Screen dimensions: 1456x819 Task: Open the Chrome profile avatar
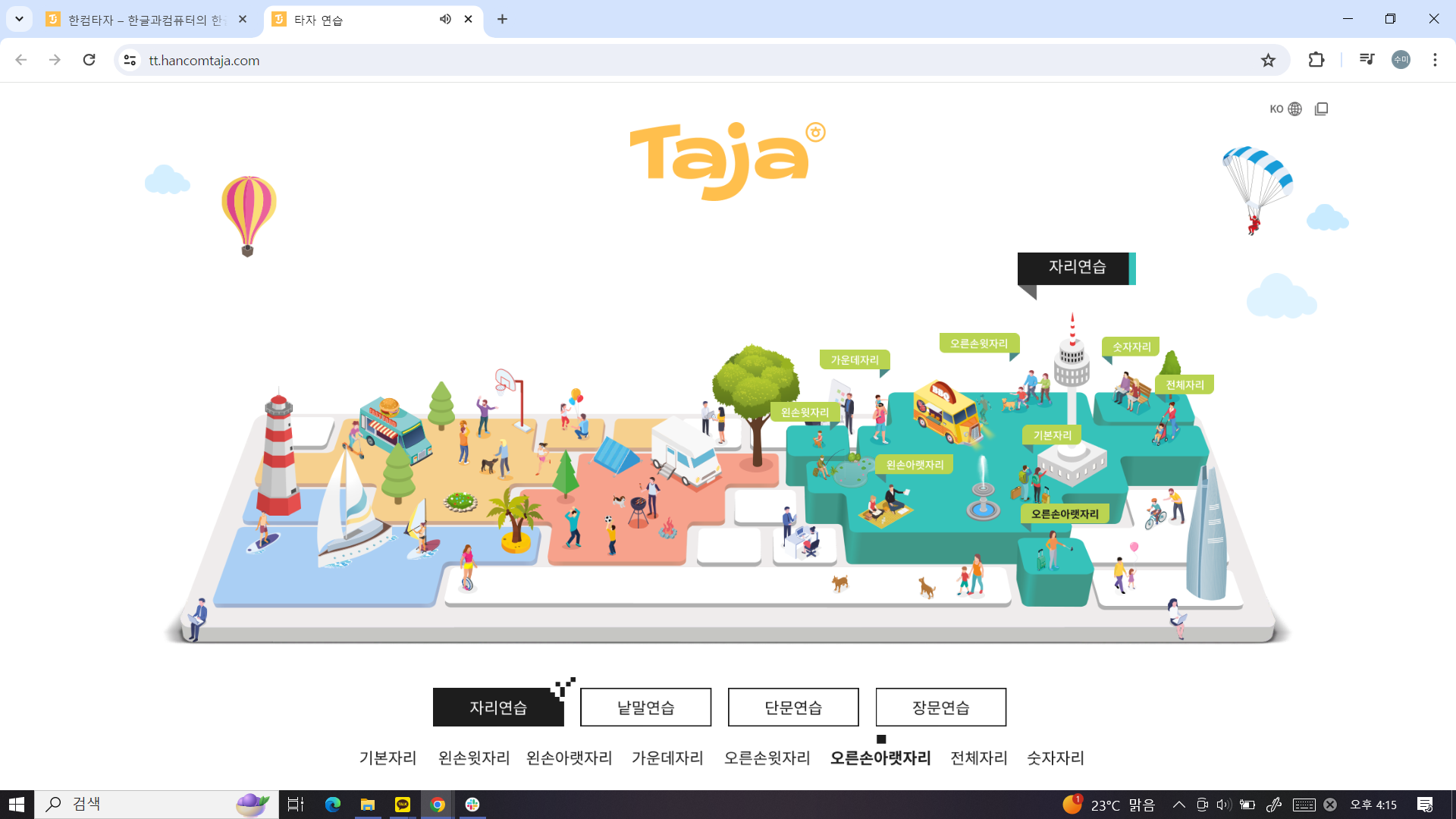[x=1401, y=60]
